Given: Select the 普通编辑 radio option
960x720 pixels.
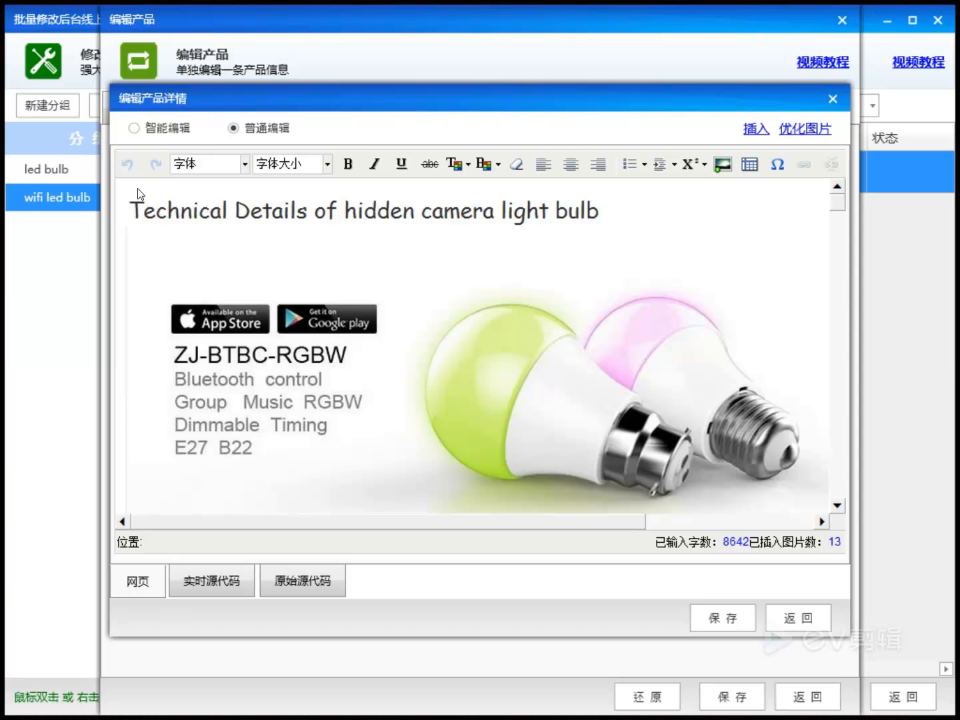Looking at the screenshot, I should (233, 128).
